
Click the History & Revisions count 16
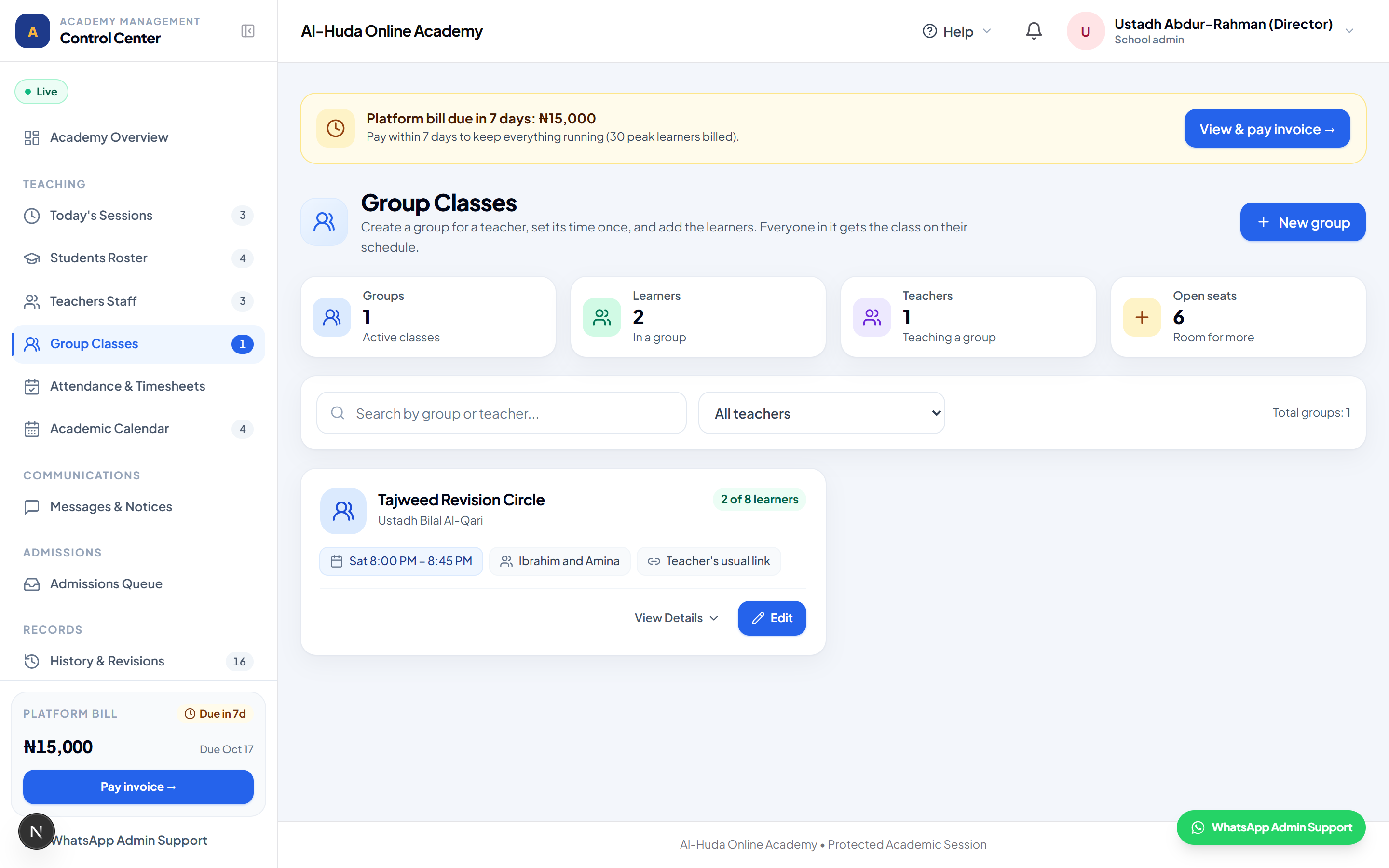coord(239,661)
